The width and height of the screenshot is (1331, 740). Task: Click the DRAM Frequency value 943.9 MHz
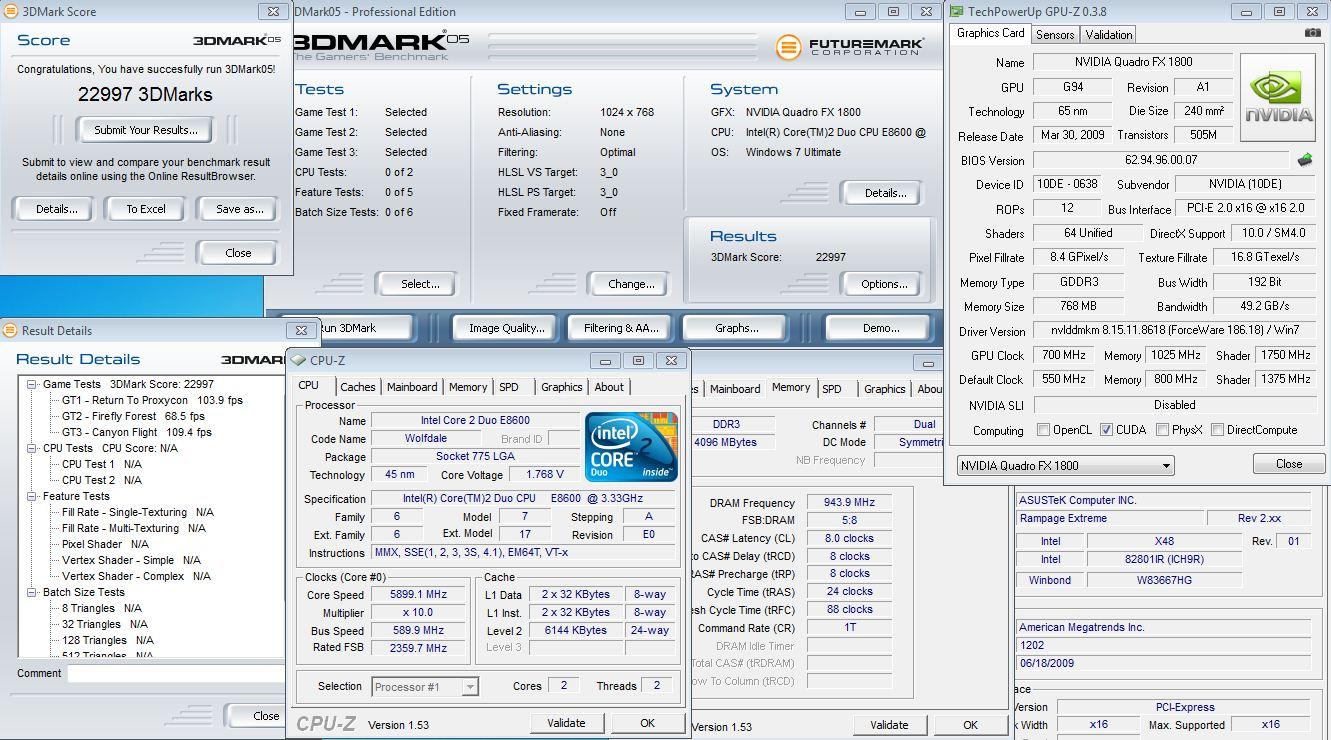point(849,503)
